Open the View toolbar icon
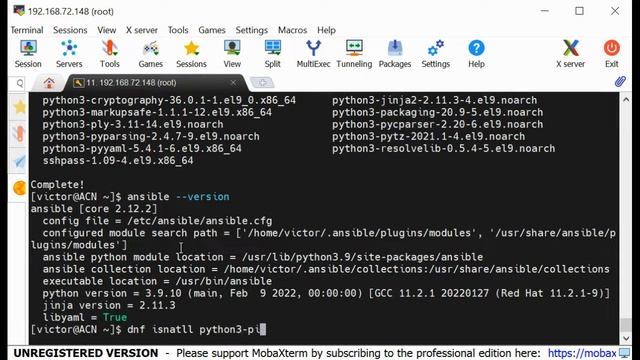This screenshot has height=360, width=640. click(232, 54)
